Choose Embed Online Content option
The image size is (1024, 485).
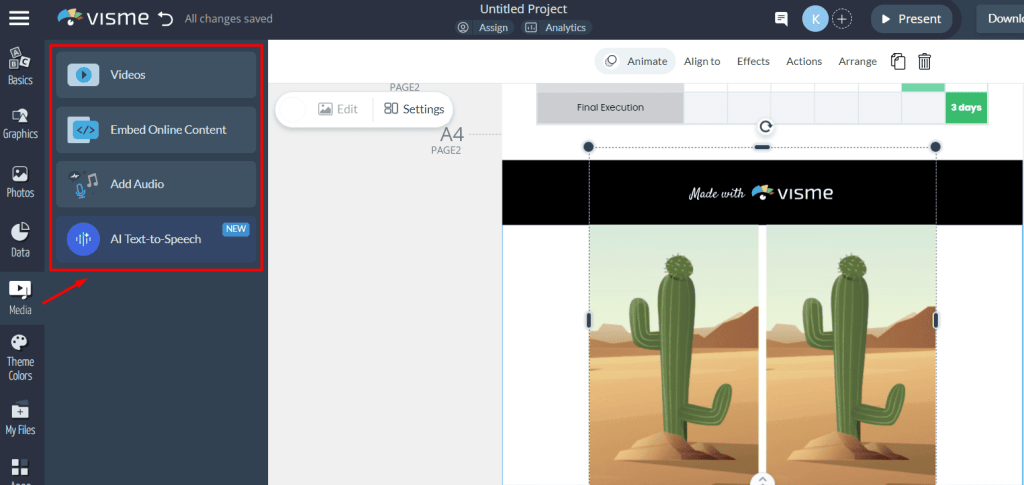click(157, 130)
